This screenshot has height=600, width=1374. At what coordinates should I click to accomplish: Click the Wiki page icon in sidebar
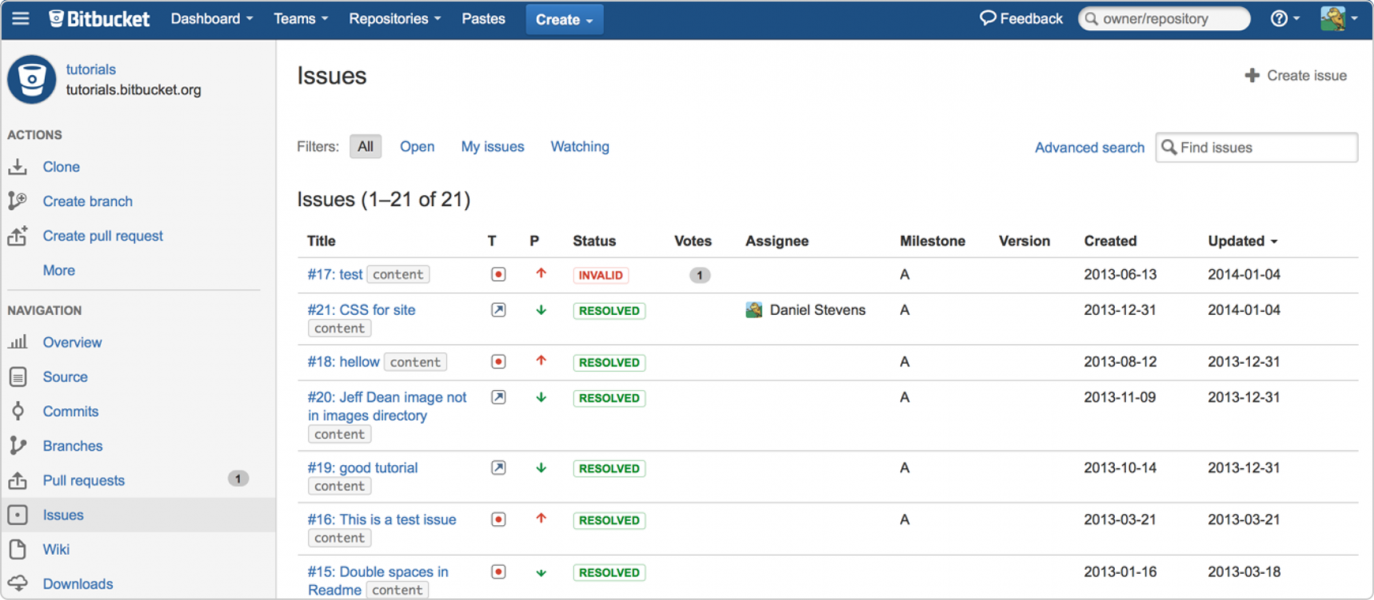tap(18, 549)
